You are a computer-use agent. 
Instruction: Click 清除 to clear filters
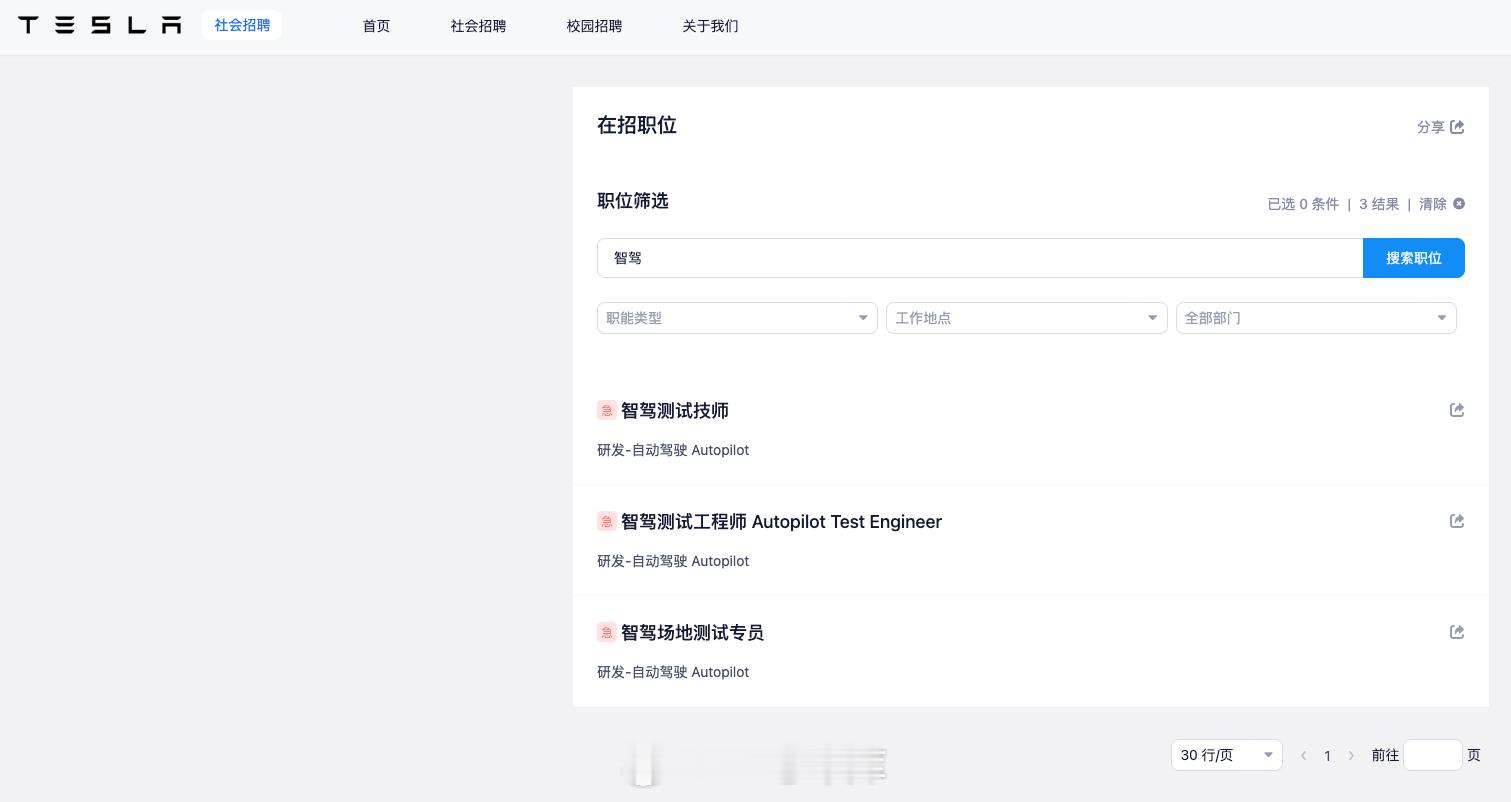pyautogui.click(x=1433, y=204)
